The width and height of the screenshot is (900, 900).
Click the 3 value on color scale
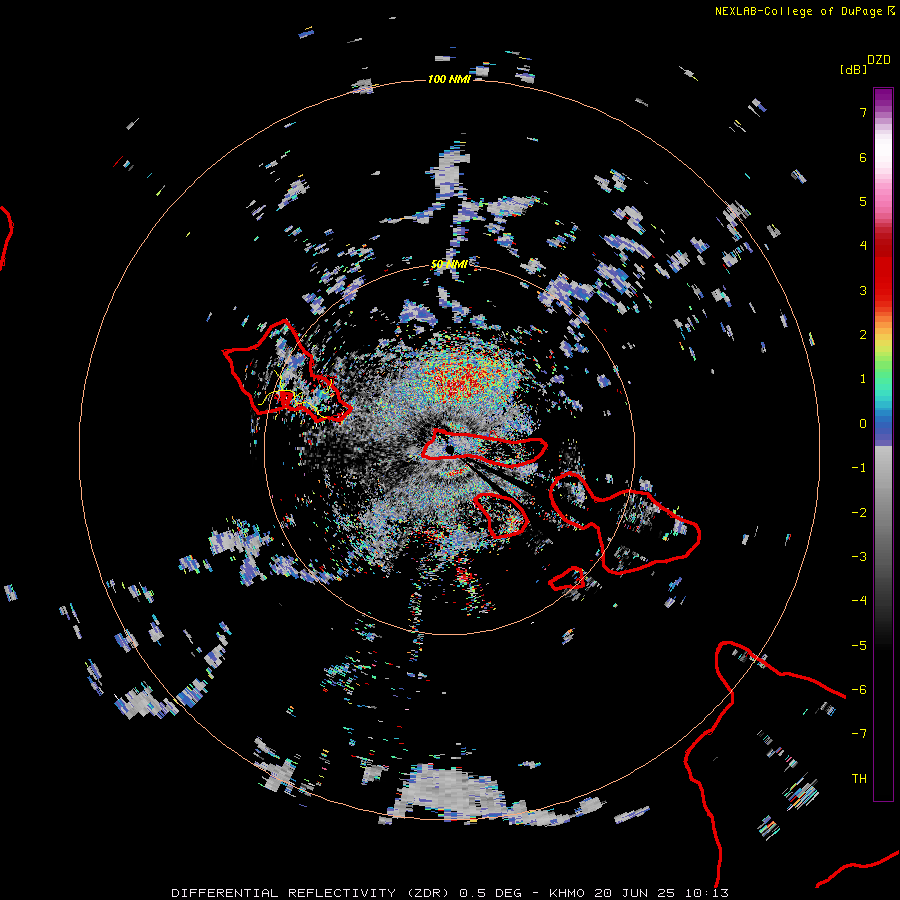coord(863,290)
